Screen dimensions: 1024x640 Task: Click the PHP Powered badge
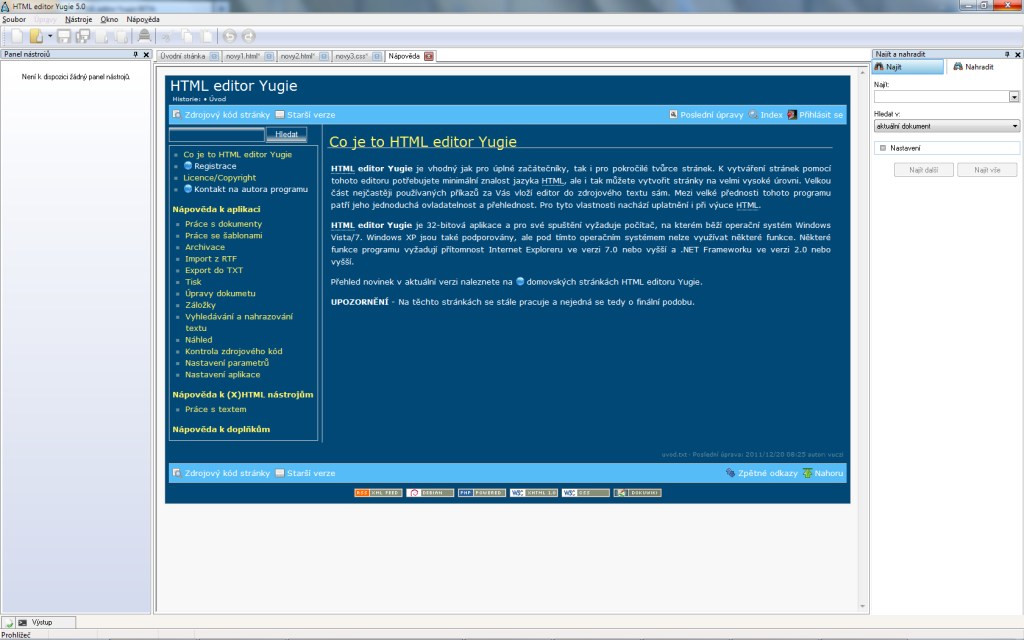(x=481, y=492)
